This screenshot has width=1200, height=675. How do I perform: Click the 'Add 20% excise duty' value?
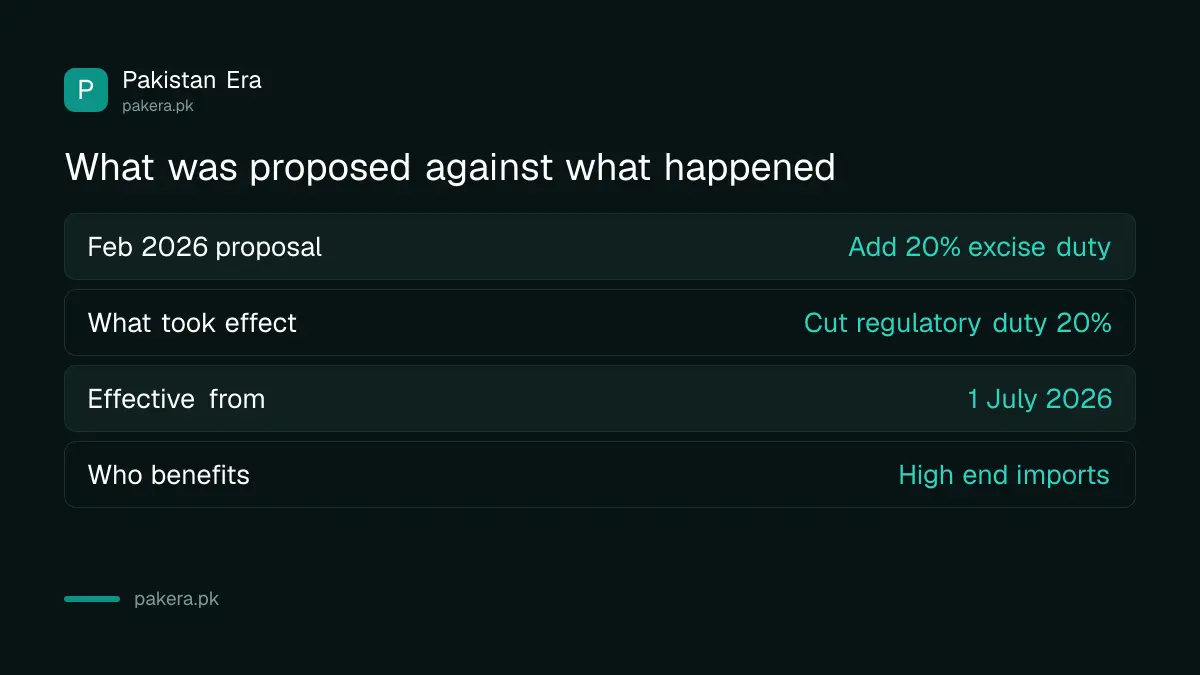tap(979, 247)
